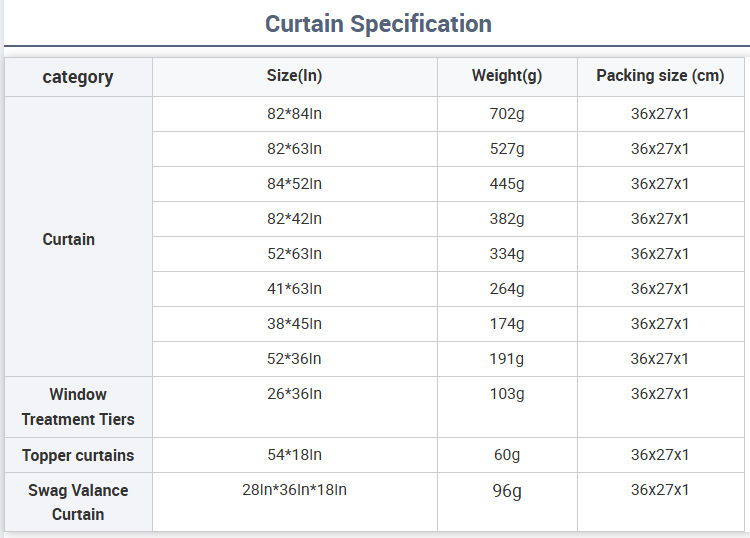
Task: Click the Window Treatment Tiers category cell
Action: (x=78, y=407)
